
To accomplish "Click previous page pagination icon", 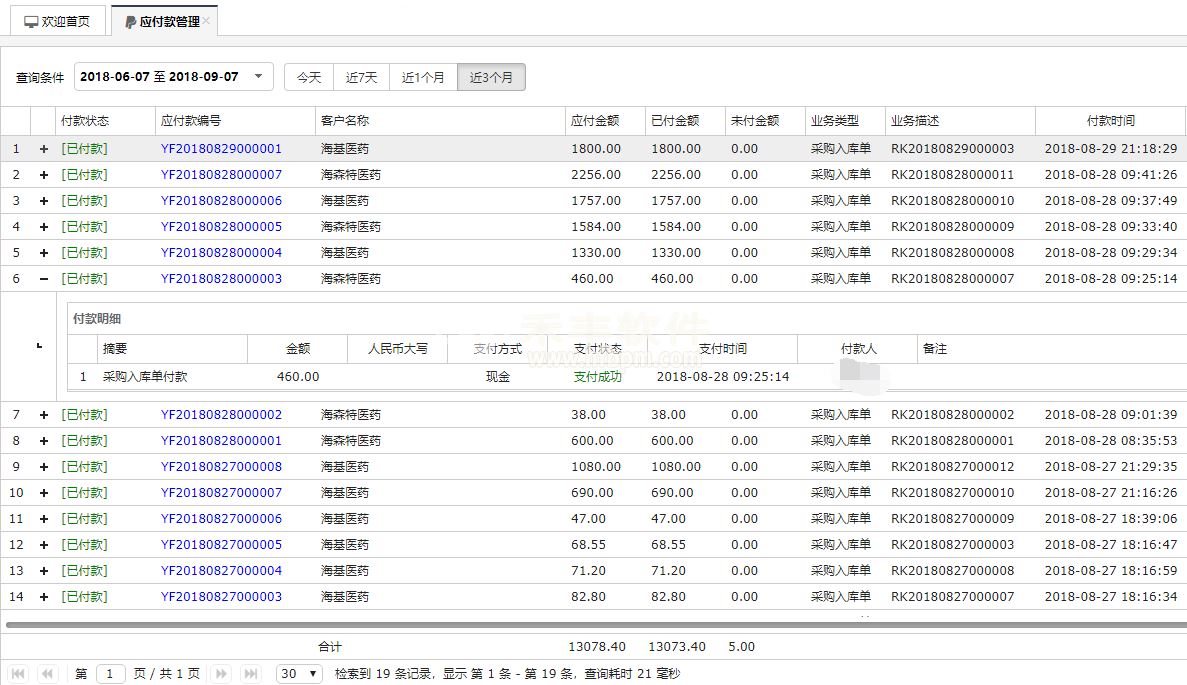I will (47, 674).
